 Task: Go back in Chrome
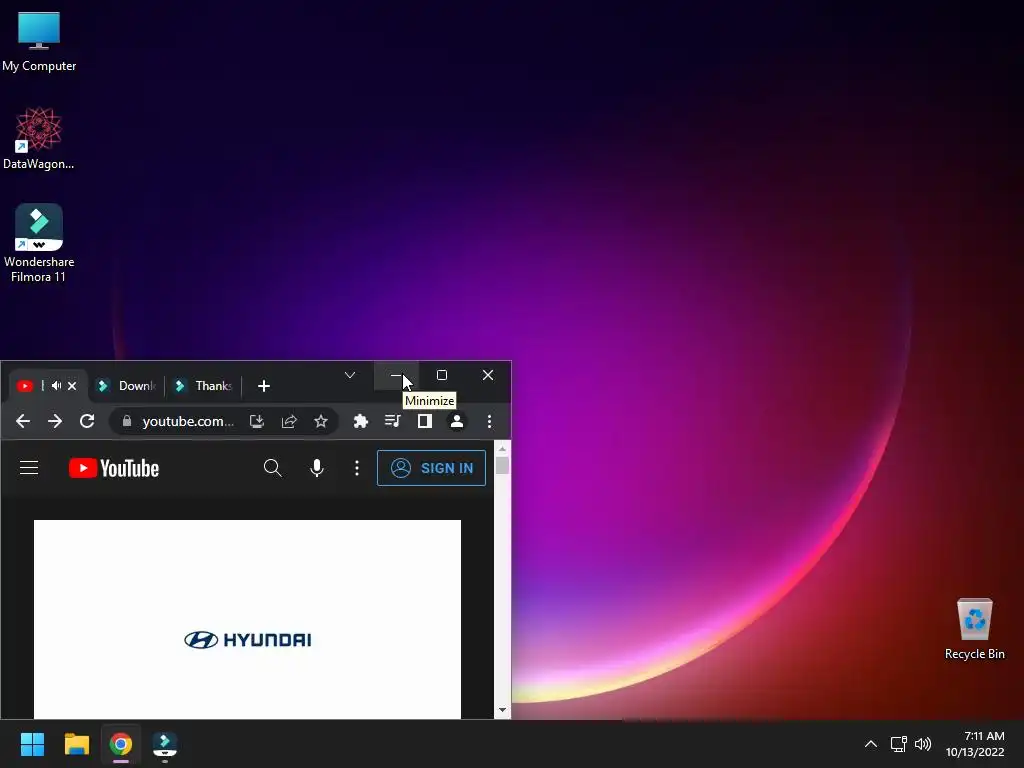pyautogui.click(x=23, y=421)
